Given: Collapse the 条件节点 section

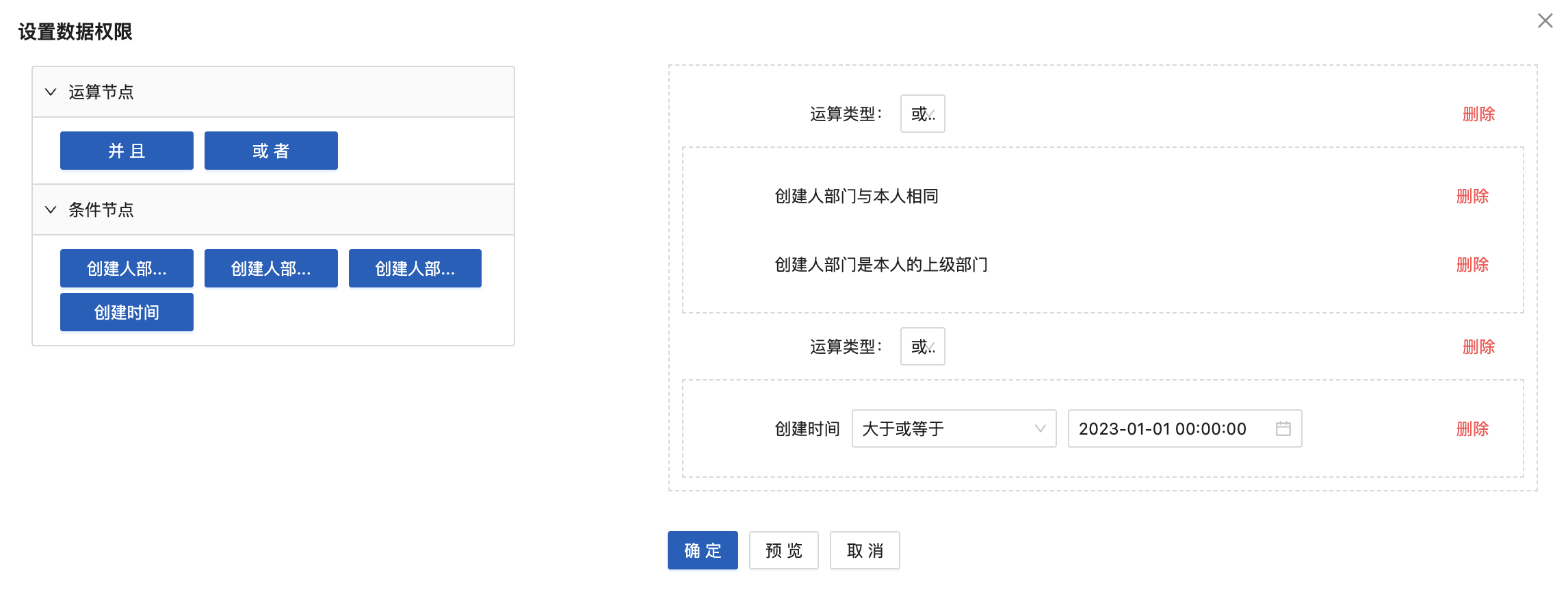Looking at the screenshot, I should (x=51, y=209).
